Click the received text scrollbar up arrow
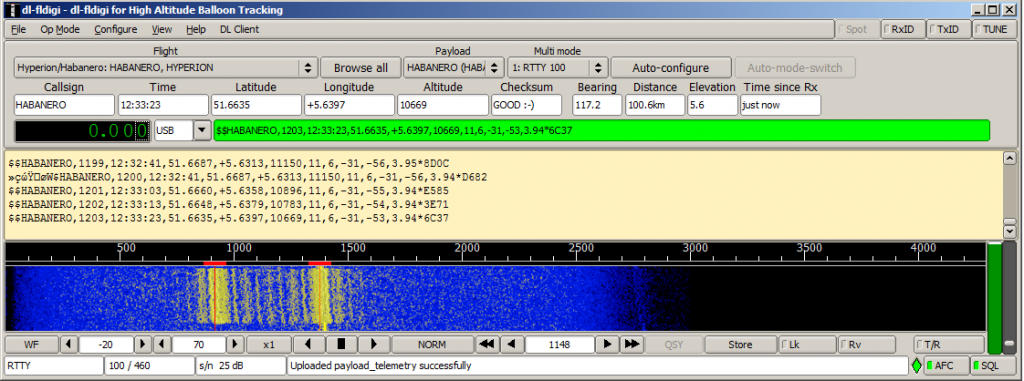The width and height of the screenshot is (1024, 381). (1009, 158)
